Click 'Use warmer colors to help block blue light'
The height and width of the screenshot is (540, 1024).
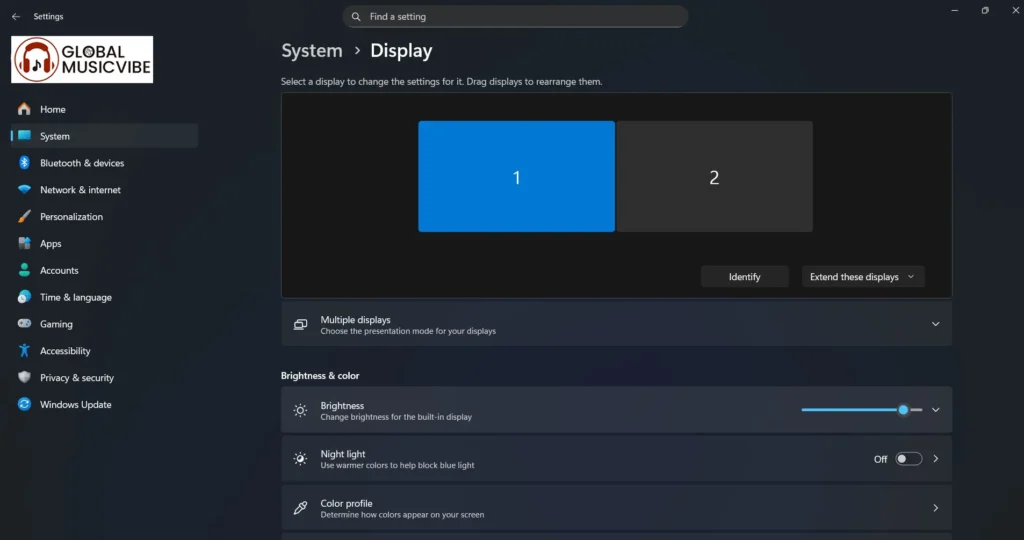[397, 466]
